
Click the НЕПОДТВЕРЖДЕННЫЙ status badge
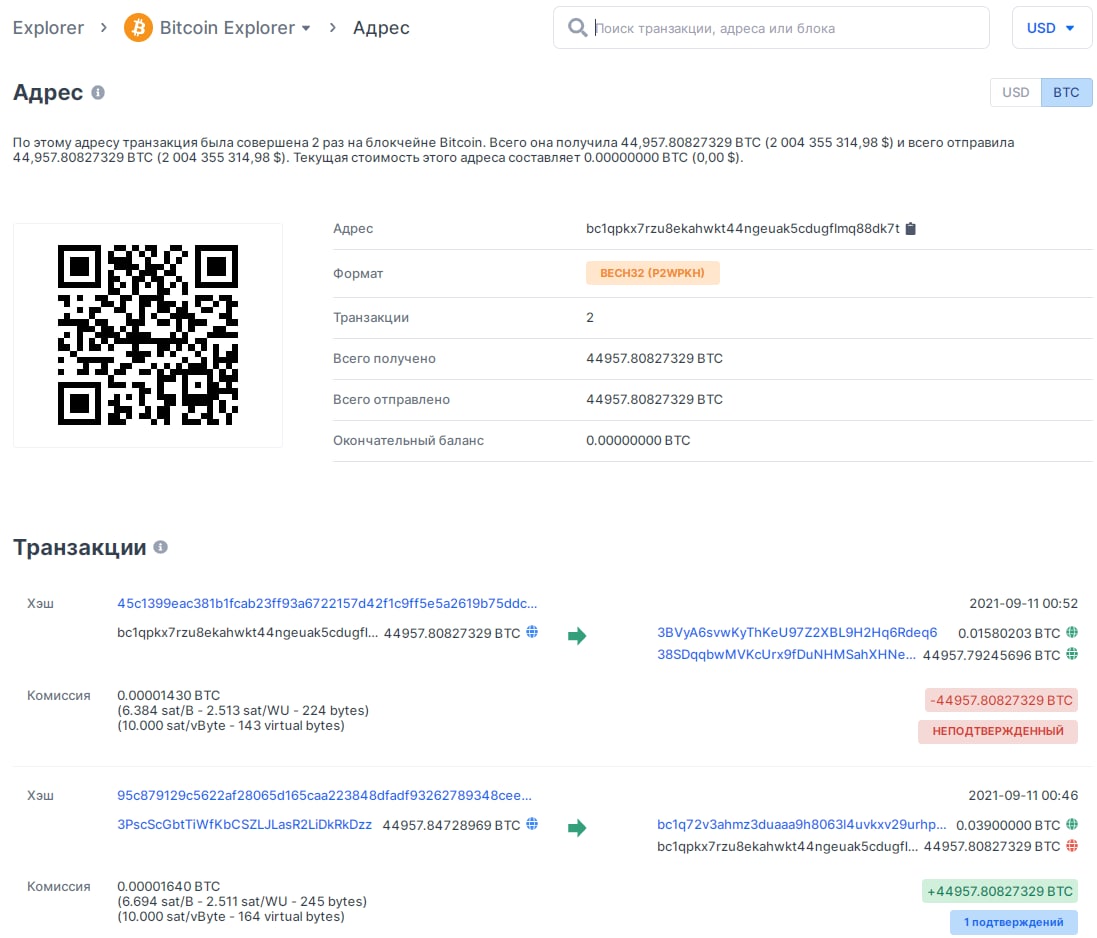(998, 731)
